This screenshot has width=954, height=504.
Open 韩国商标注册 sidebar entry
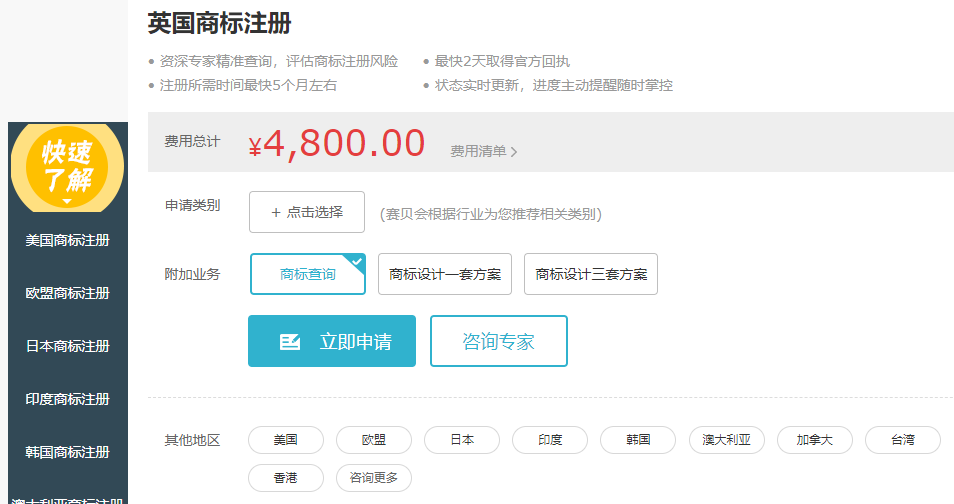click(x=68, y=452)
